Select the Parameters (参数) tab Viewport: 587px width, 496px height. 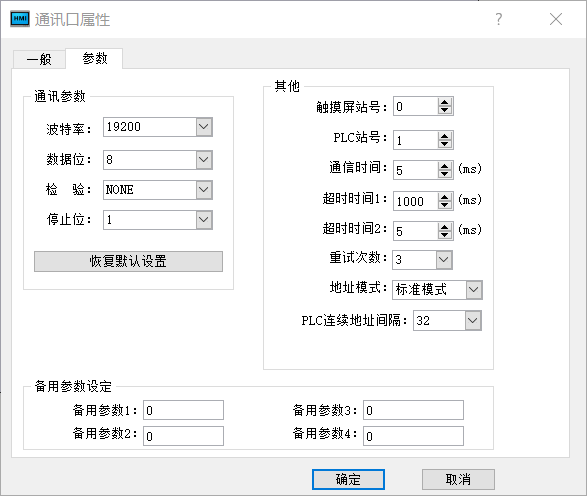click(x=94, y=58)
